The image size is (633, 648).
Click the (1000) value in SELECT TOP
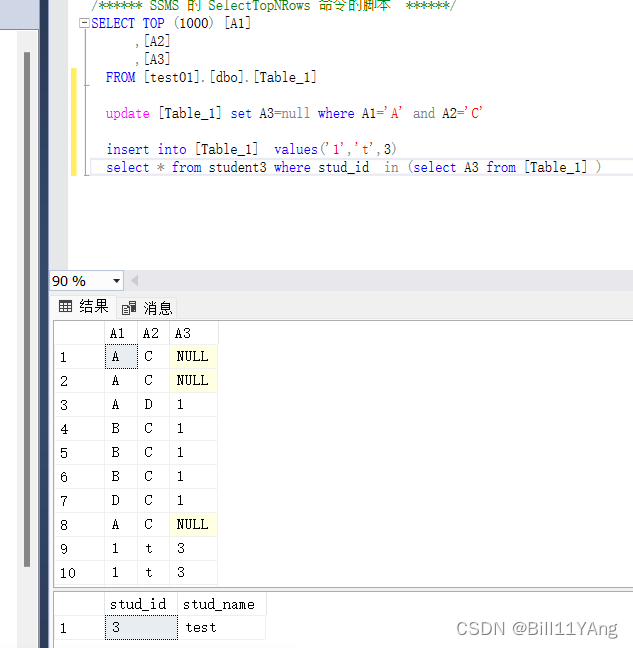click(x=194, y=23)
